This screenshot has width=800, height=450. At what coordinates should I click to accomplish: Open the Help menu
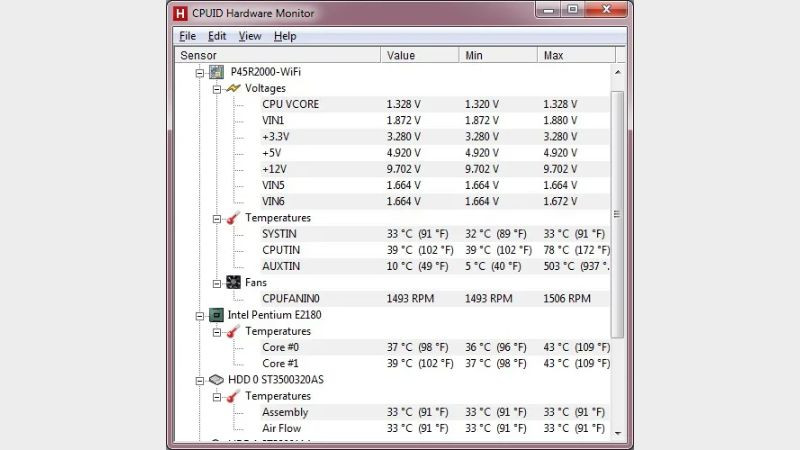pos(285,36)
